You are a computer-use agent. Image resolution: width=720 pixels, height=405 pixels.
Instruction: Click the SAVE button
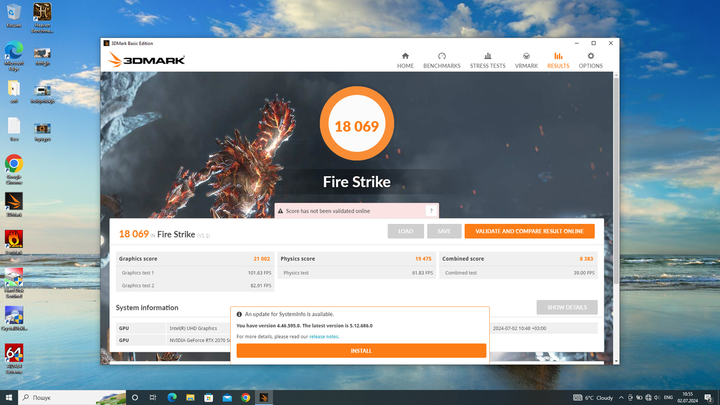tap(444, 231)
